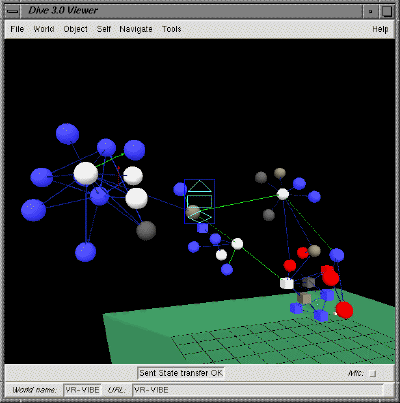Open the window menu button in title bar
The width and height of the screenshot is (400, 403).
click(13, 11)
